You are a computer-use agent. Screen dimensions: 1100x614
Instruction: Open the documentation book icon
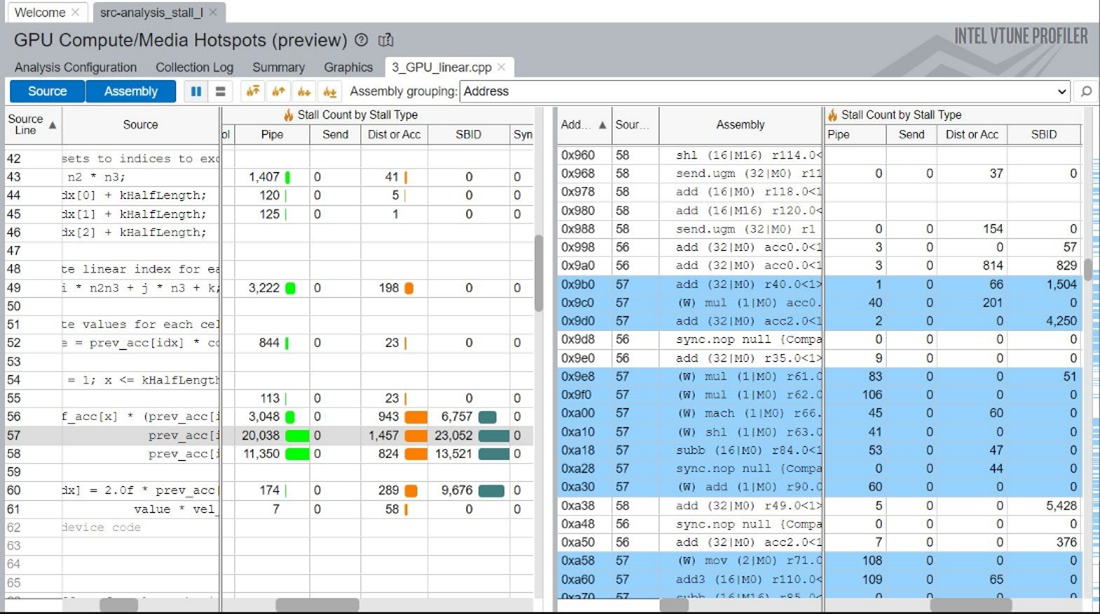(x=386, y=41)
